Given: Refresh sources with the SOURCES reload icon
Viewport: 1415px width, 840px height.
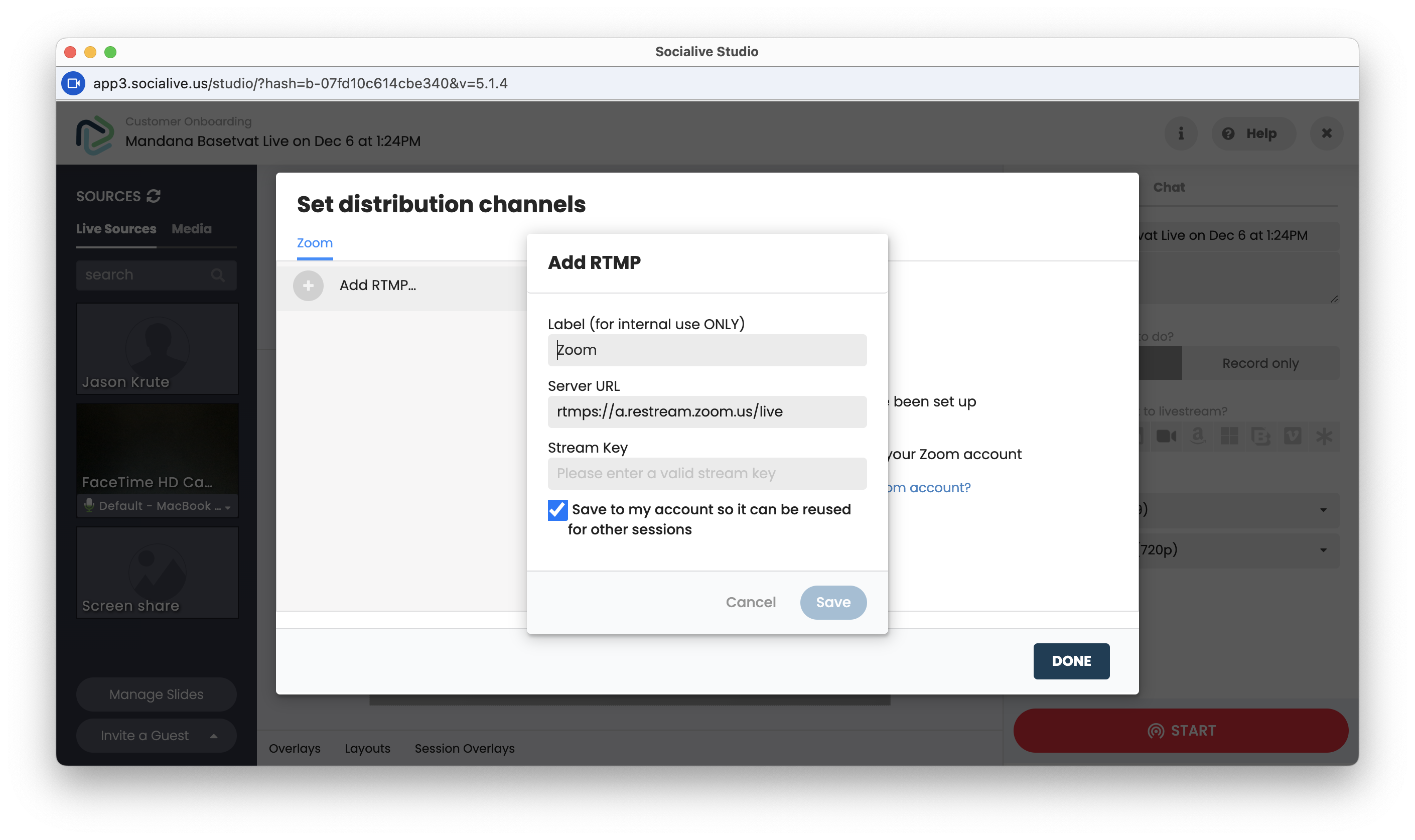Looking at the screenshot, I should 154,196.
